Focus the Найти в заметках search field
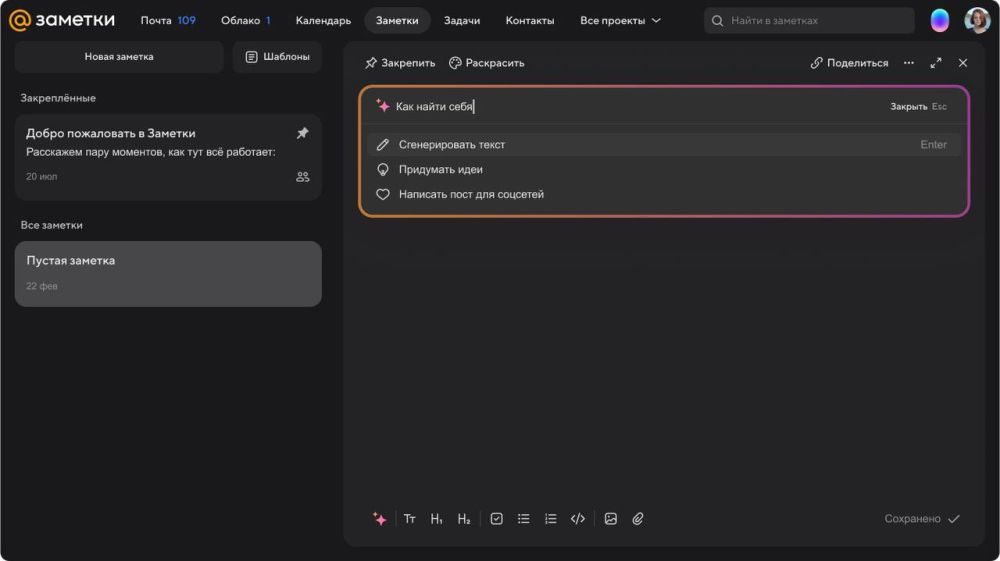 (x=815, y=21)
